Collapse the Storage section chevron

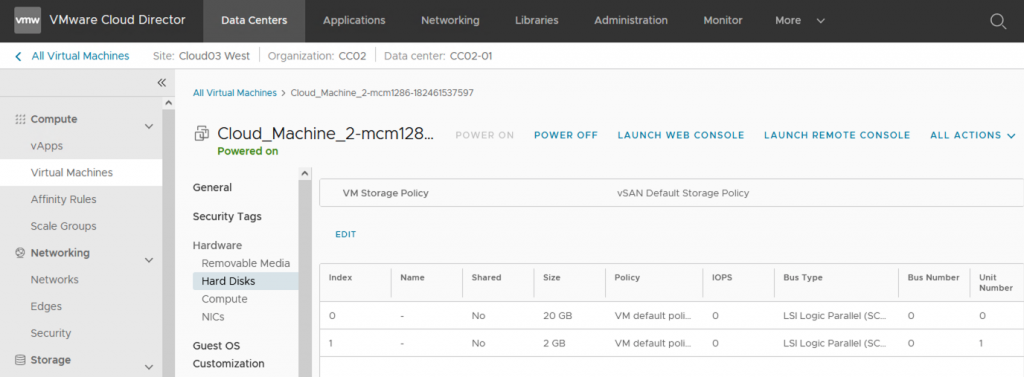point(149,367)
